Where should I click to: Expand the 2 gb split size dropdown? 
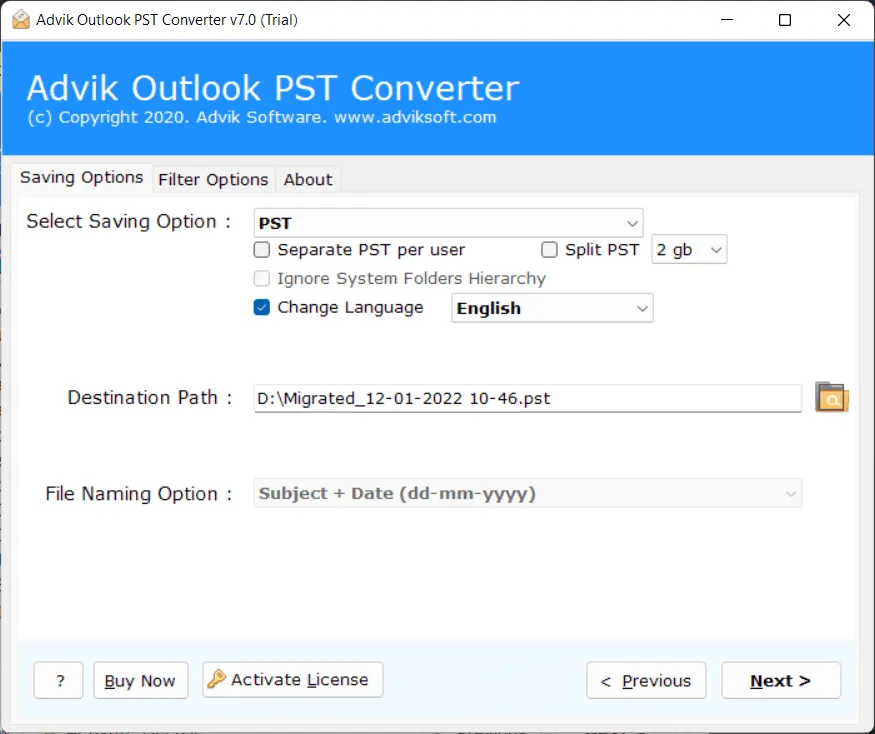pyautogui.click(x=689, y=249)
